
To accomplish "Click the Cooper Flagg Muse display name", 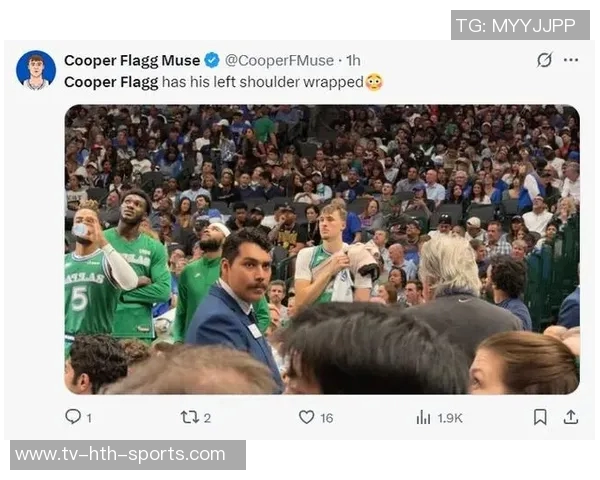I will click(132, 60).
